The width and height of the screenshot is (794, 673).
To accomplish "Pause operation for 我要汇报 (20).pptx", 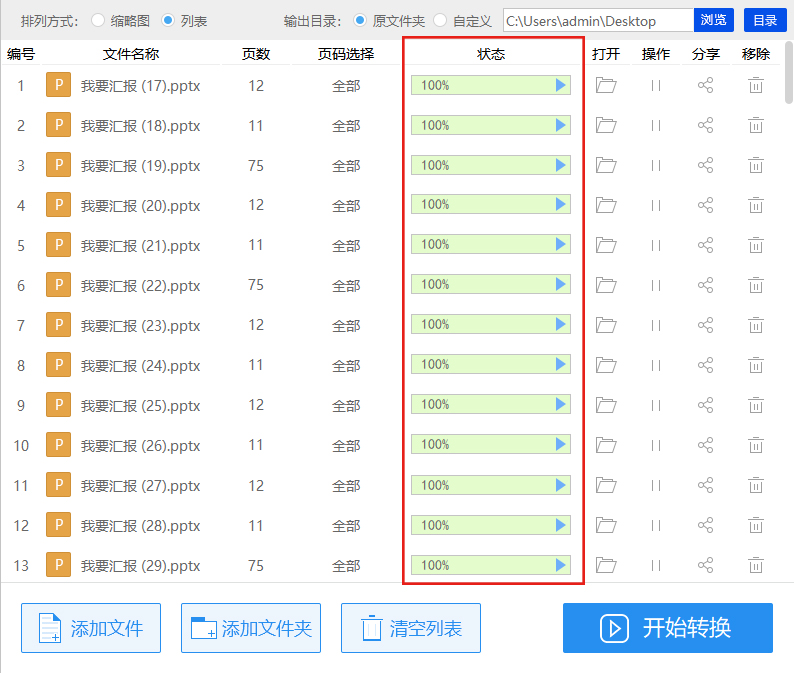I will tap(656, 206).
